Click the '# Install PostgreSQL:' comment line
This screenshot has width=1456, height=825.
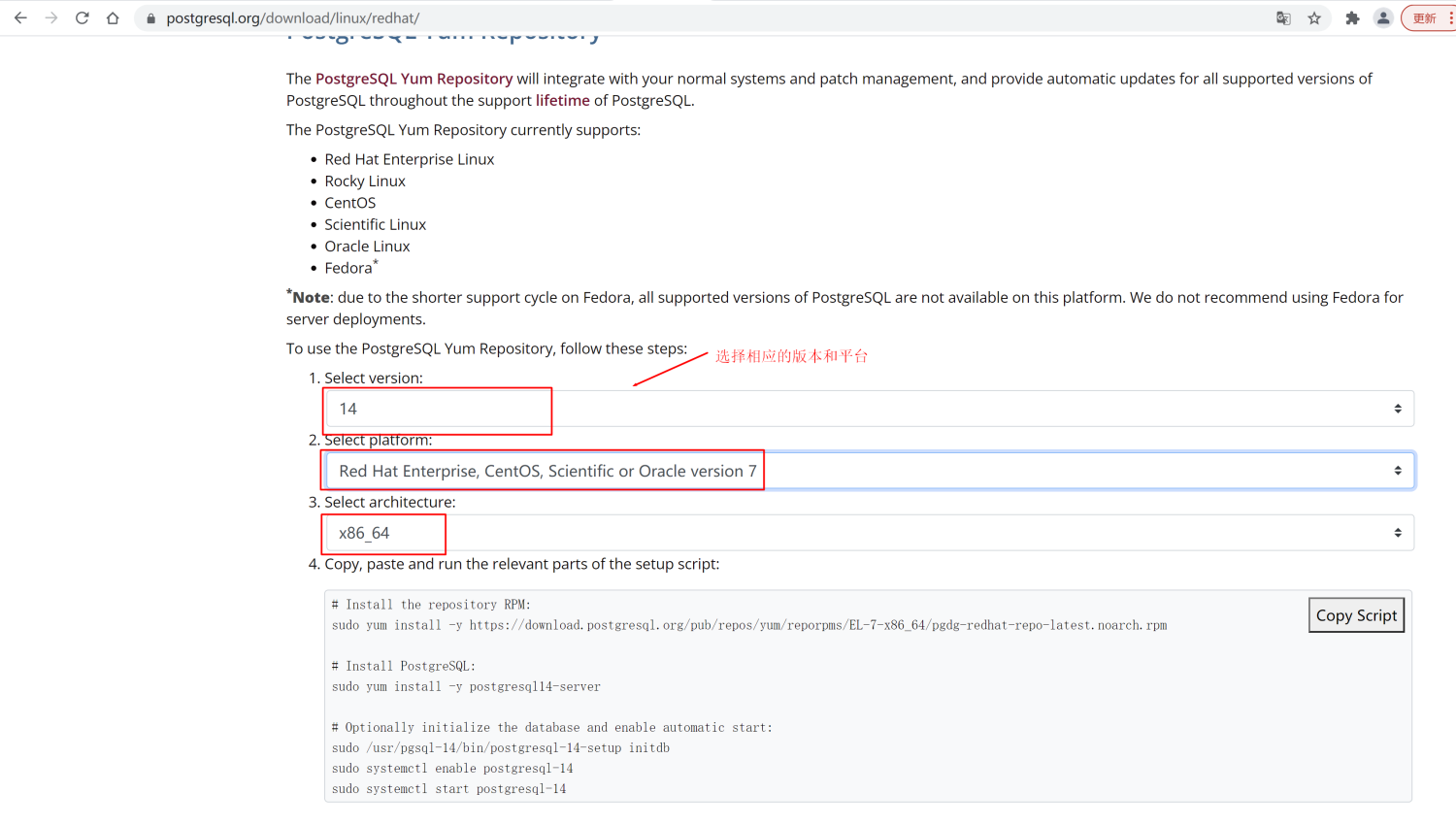[404, 666]
